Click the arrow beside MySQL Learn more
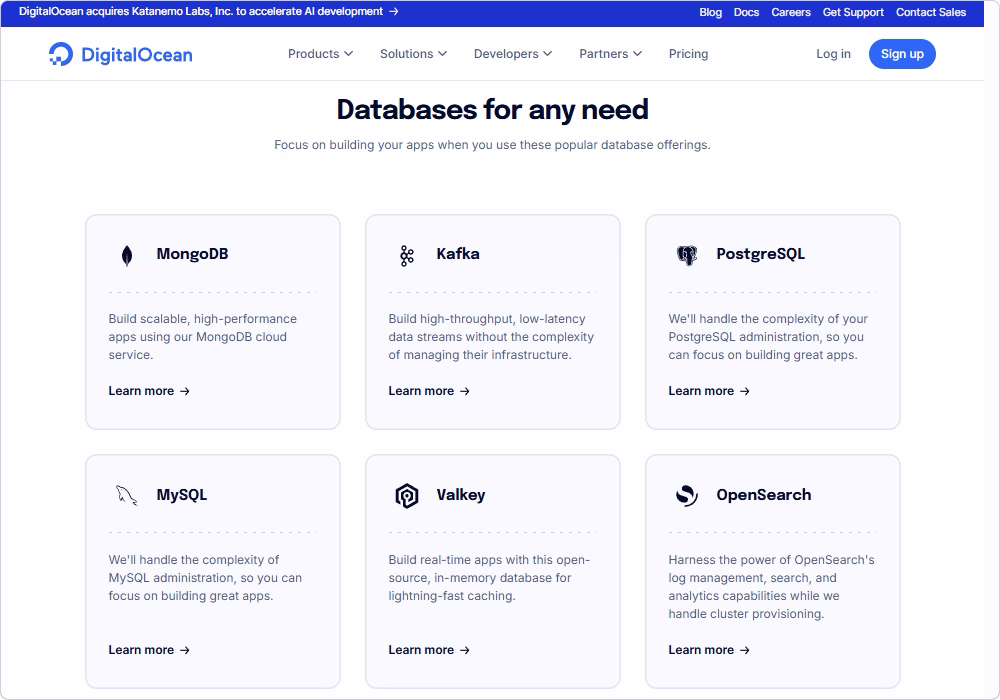1000x700 pixels. 184,650
